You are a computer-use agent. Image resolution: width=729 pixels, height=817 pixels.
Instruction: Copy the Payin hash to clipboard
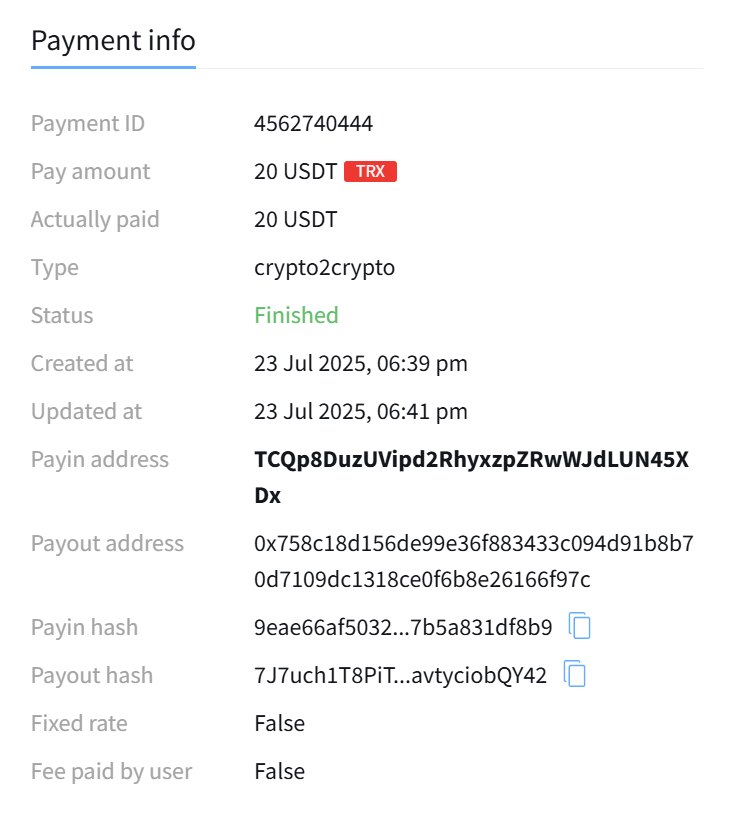click(x=580, y=627)
